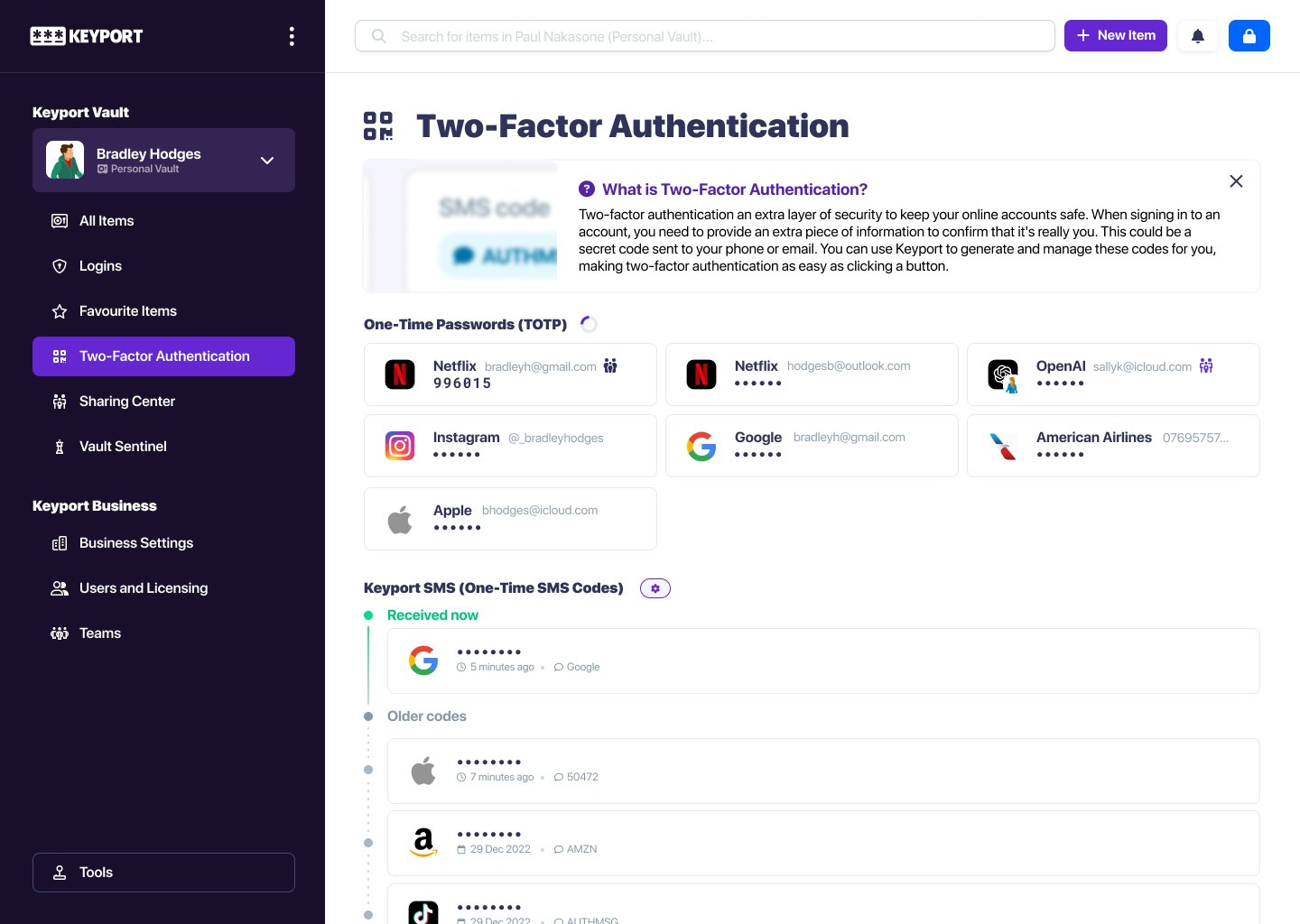Screen dimensions: 1300x924
Task: Open American Airlines TOTP card
Action: pyautogui.click(x=1113, y=446)
